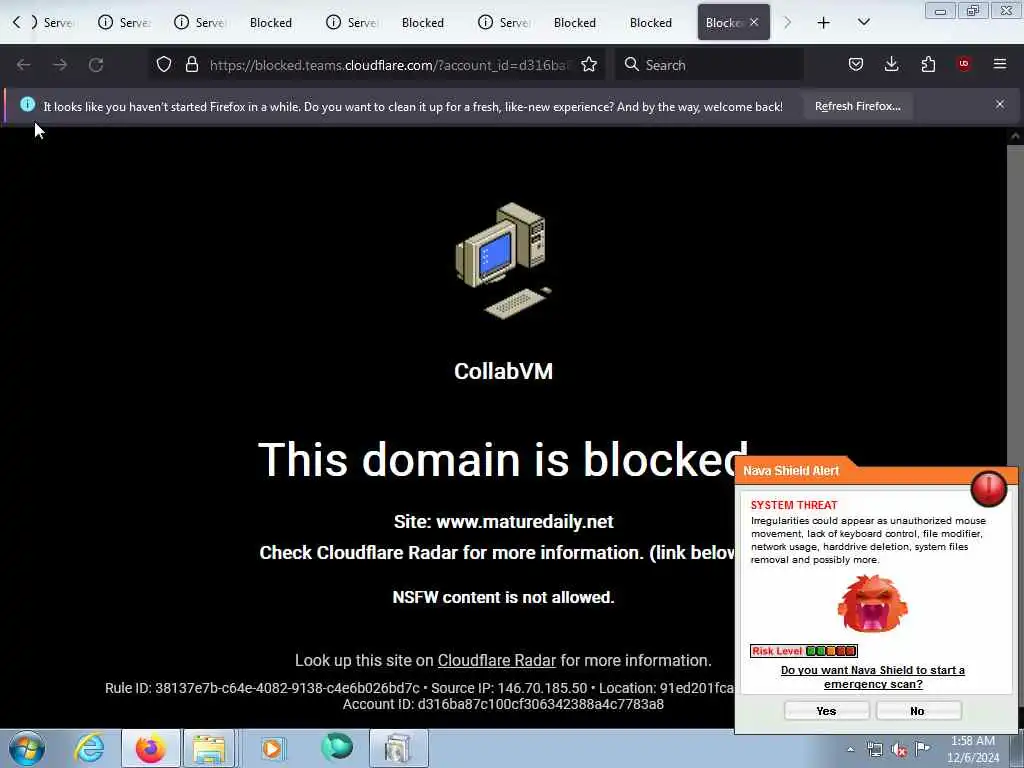Click the address bar URL field
Image resolution: width=1024 pixels, height=768 pixels.
391,65
